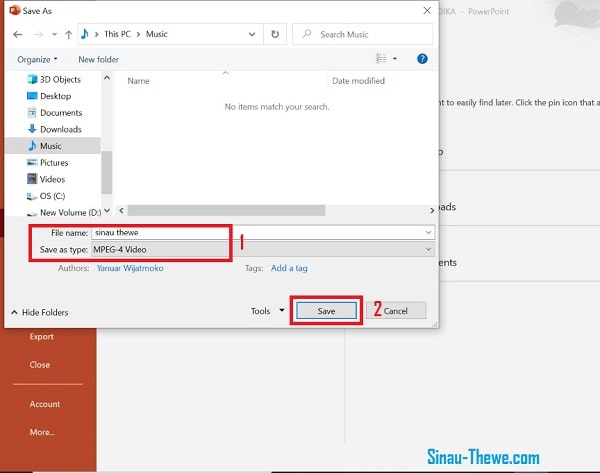
Task: Sort by the Date modified column header
Action: pyautogui.click(x=358, y=81)
